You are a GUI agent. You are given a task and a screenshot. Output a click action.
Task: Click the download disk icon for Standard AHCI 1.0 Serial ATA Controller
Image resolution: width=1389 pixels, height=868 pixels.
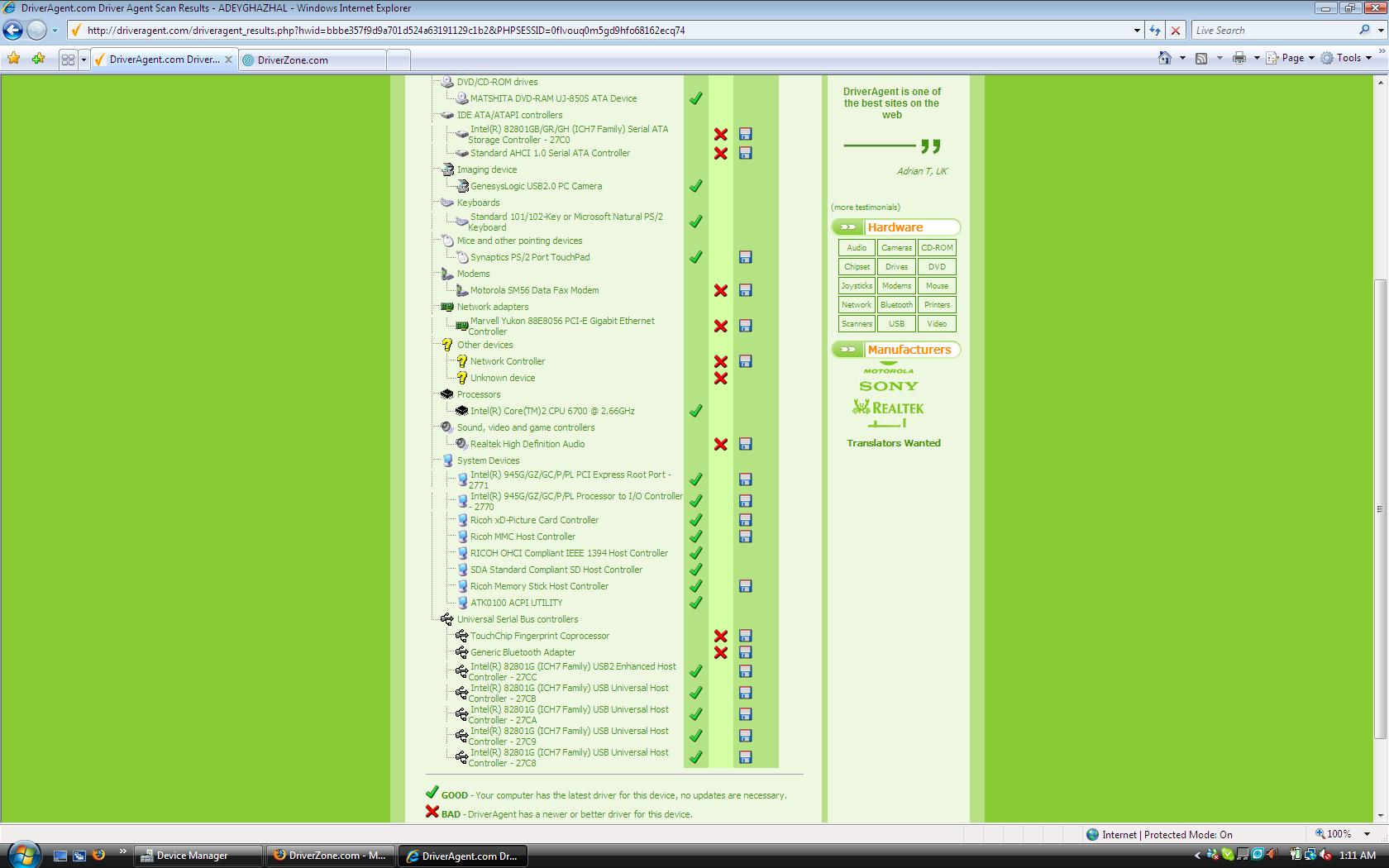(x=745, y=153)
